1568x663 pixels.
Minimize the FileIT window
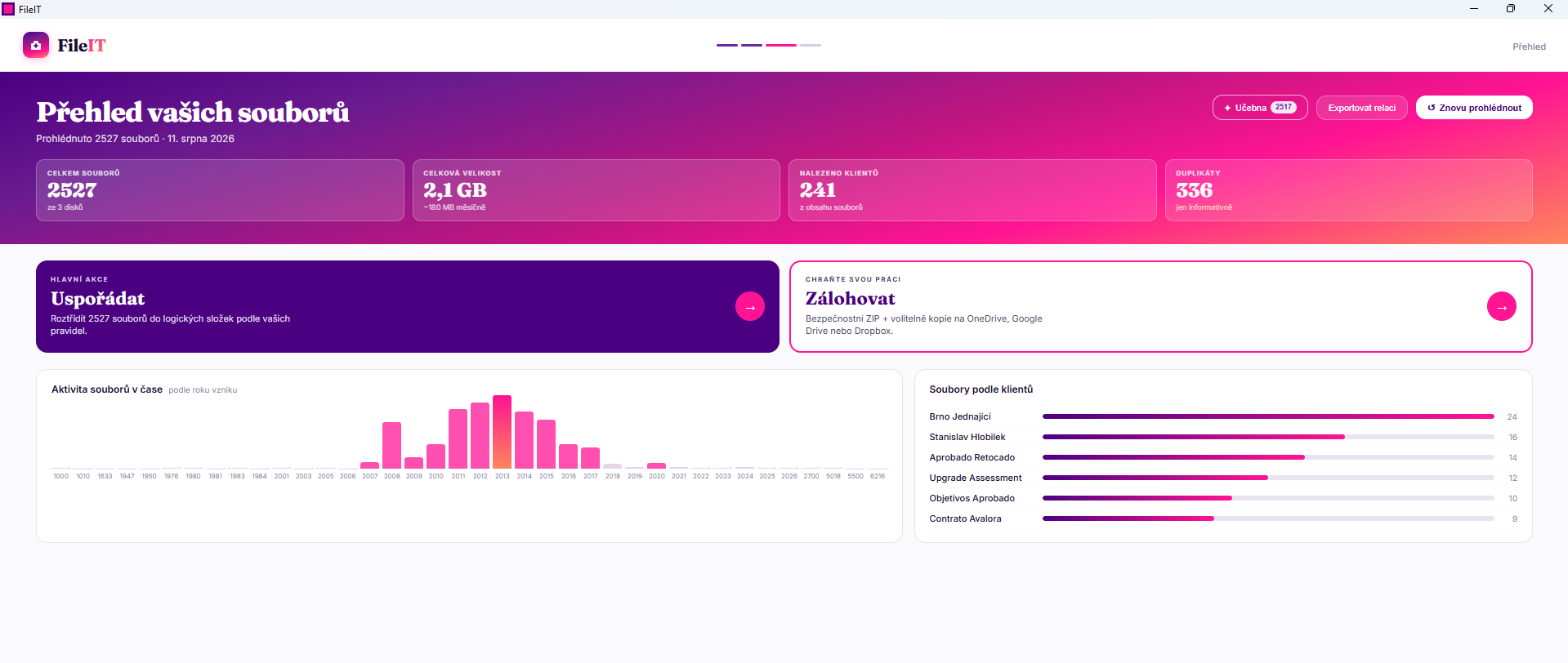tap(1474, 9)
